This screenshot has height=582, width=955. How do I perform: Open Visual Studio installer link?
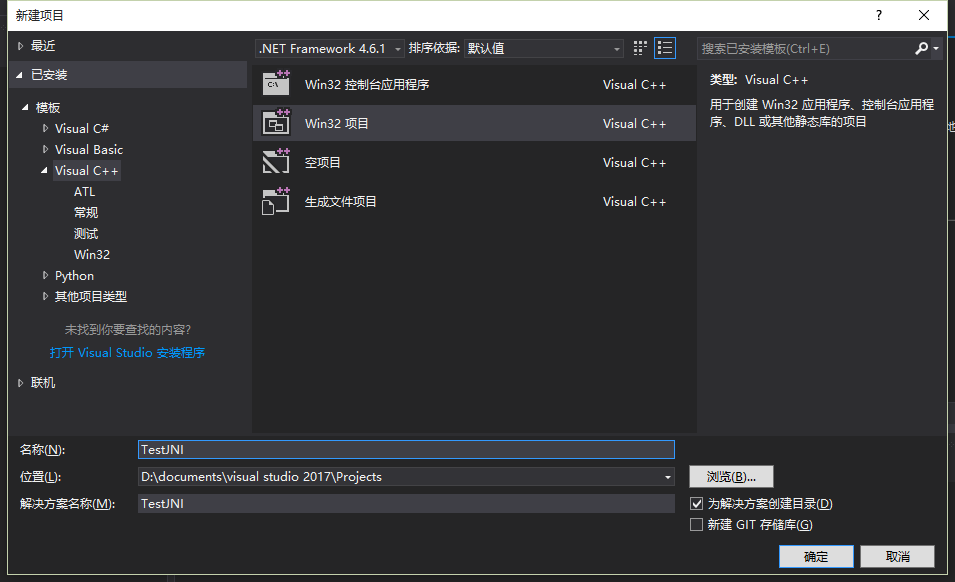[x=127, y=352]
